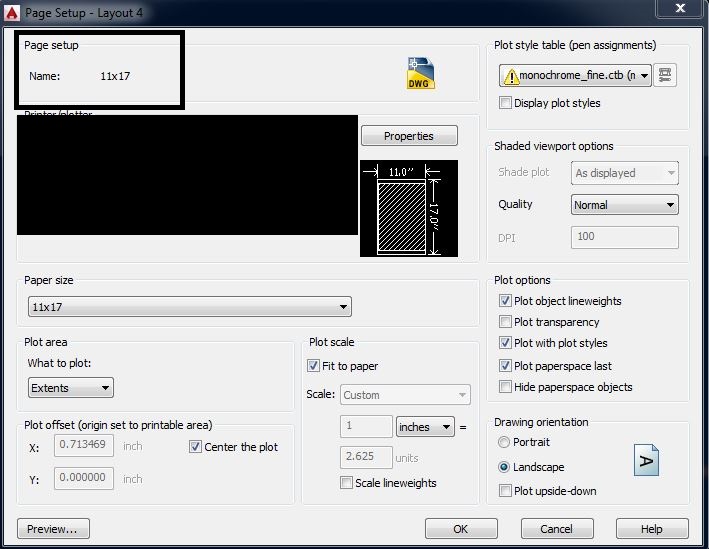709x549 pixels.
Task: Click the landscape orientation page icon
Action: click(x=646, y=460)
